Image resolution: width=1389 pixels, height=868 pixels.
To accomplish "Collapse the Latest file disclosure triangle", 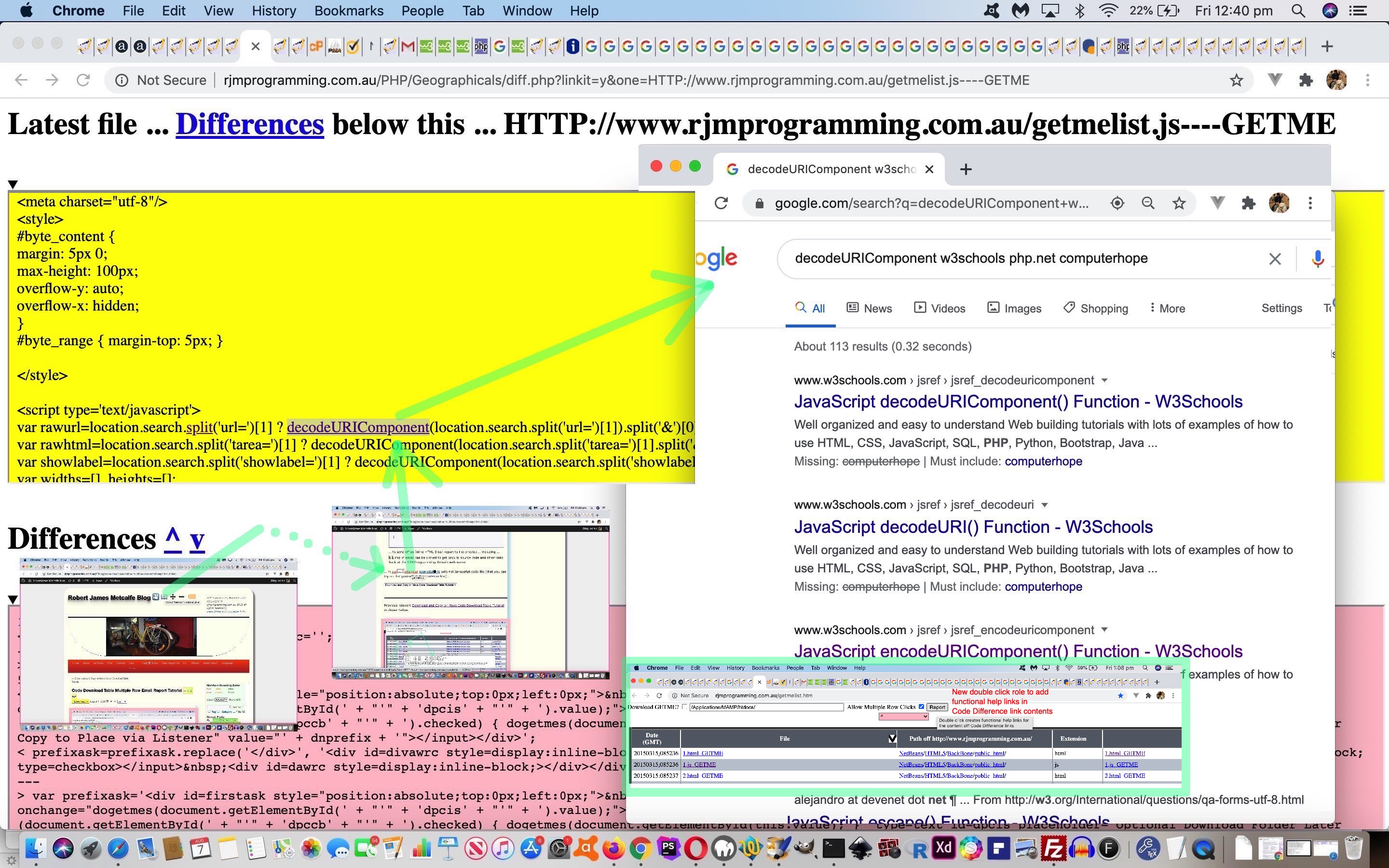I will click(13, 184).
